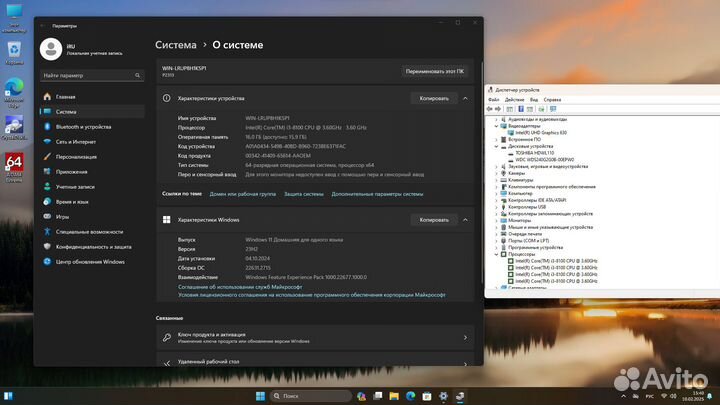Select the AIDA64 desktop icon
This screenshot has height=405, width=720.
tap(14, 168)
